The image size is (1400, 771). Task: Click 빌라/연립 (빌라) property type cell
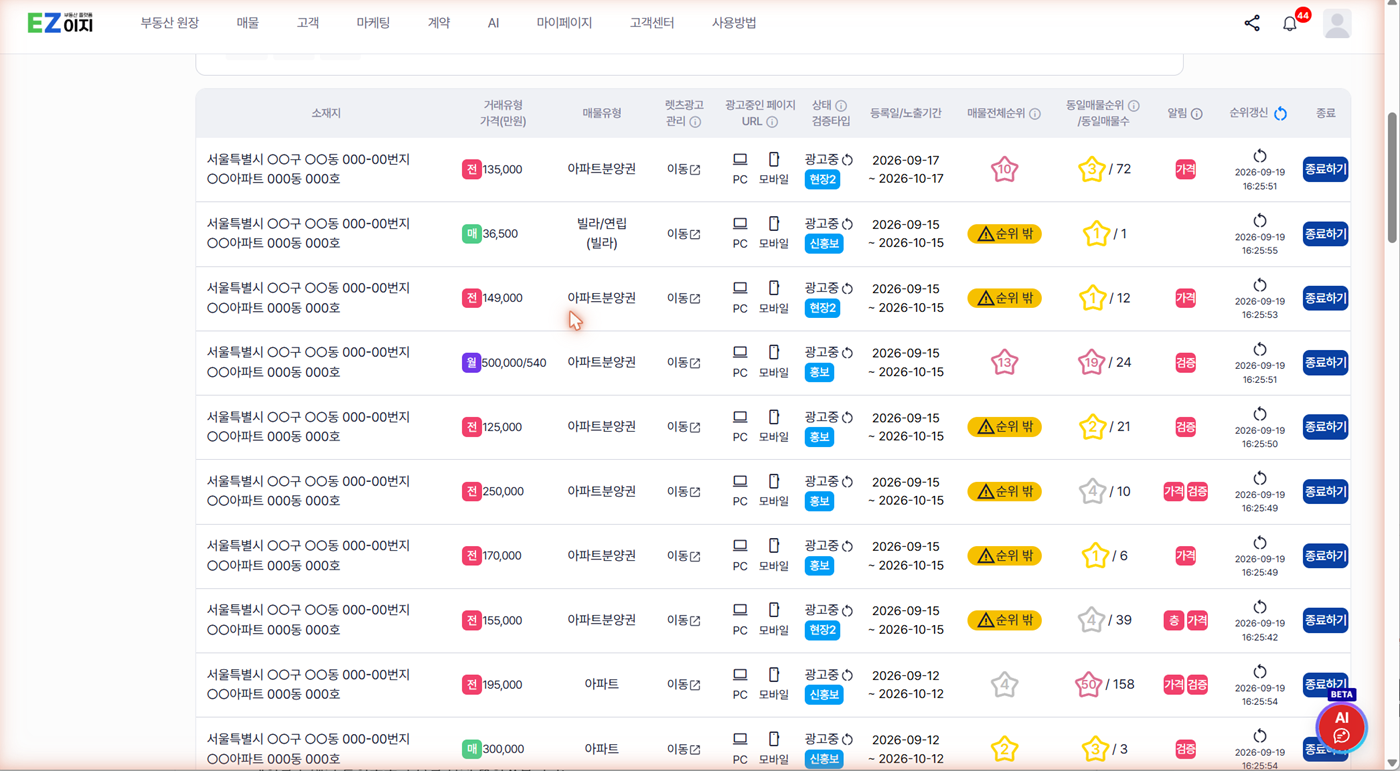click(x=601, y=234)
